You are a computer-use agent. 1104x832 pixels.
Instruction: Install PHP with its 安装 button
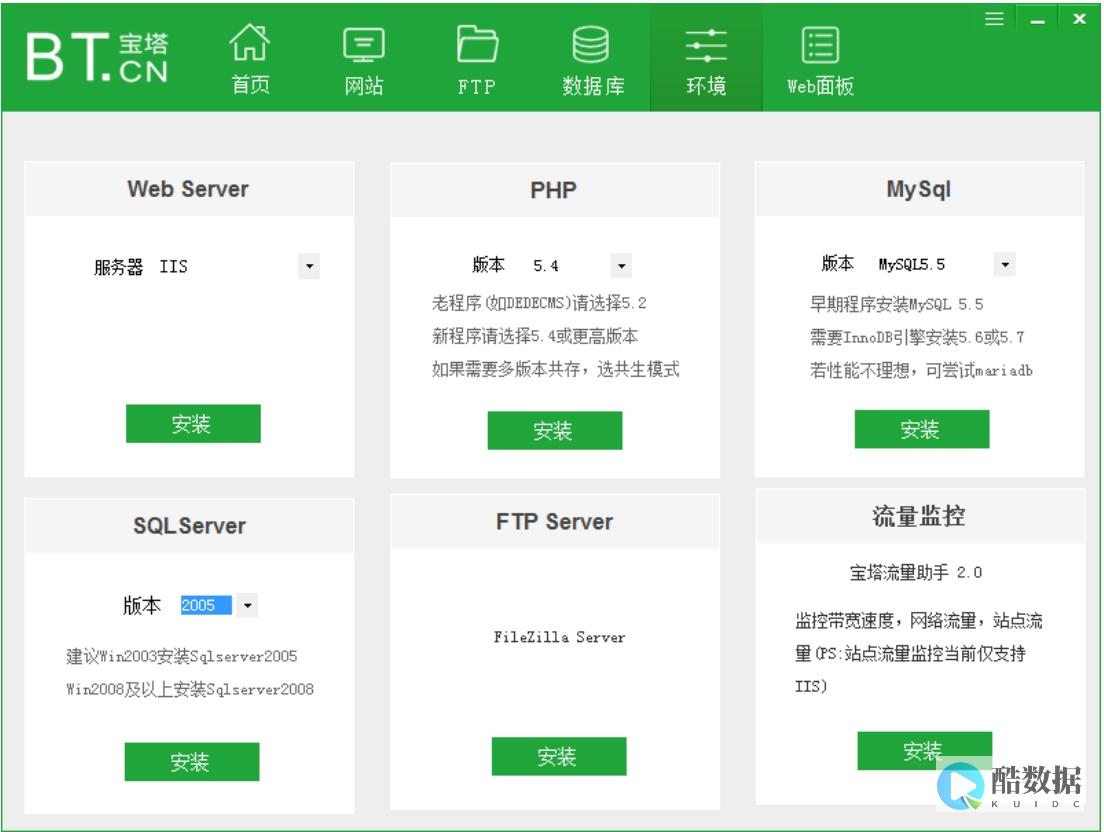(x=555, y=430)
